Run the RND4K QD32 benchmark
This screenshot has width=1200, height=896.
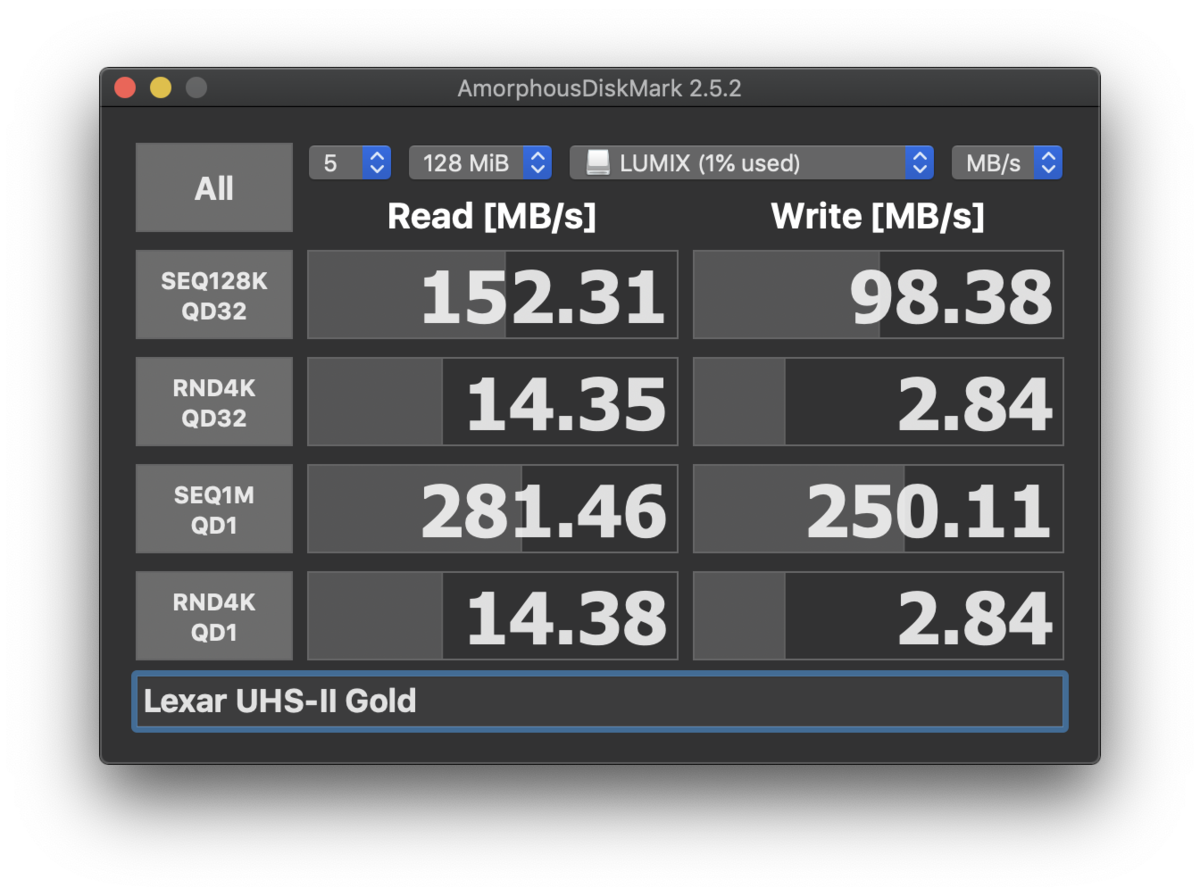tap(214, 402)
